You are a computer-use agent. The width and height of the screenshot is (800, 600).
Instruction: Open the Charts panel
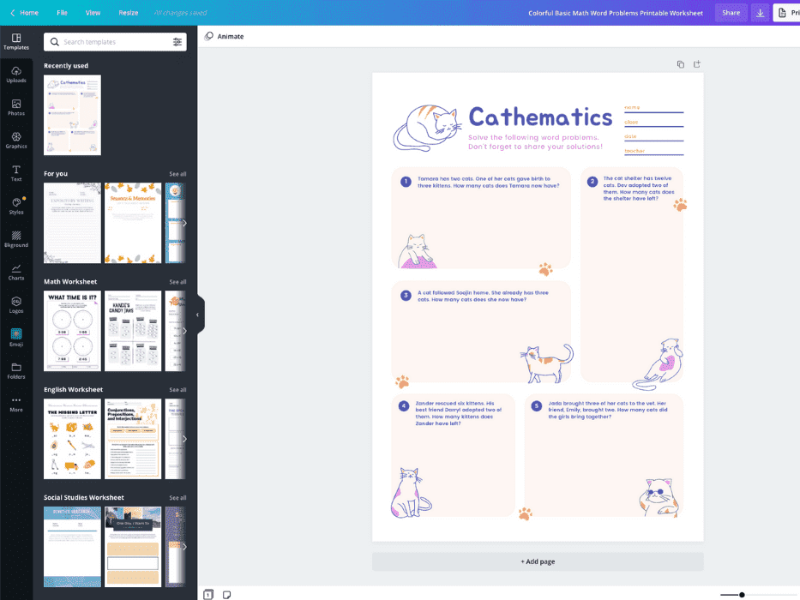pos(16,273)
